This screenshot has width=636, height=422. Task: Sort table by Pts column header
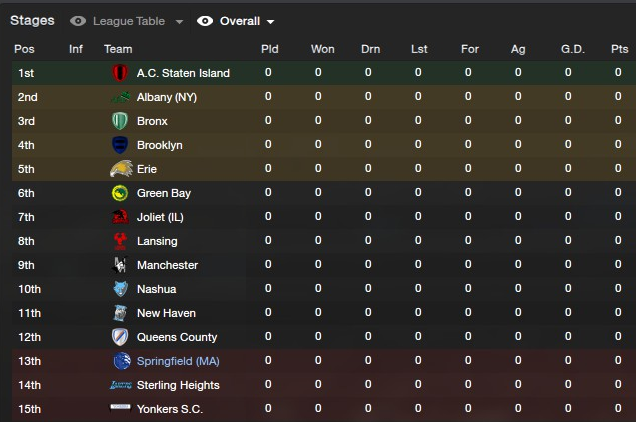pos(619,49)
